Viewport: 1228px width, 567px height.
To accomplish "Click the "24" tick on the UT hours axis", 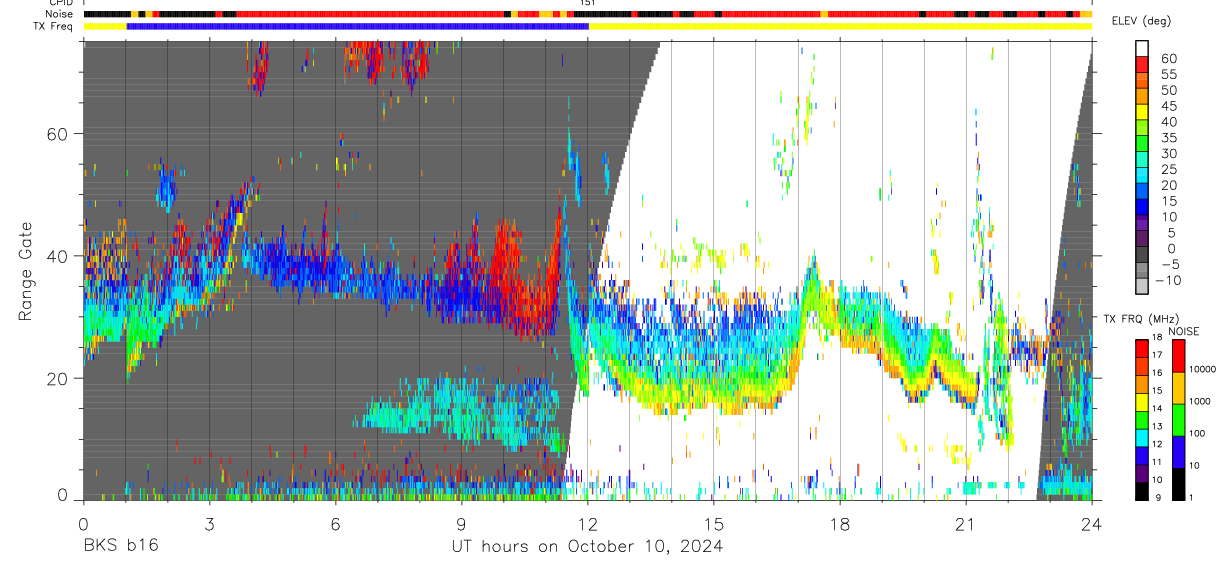I will coord(1091,523).
